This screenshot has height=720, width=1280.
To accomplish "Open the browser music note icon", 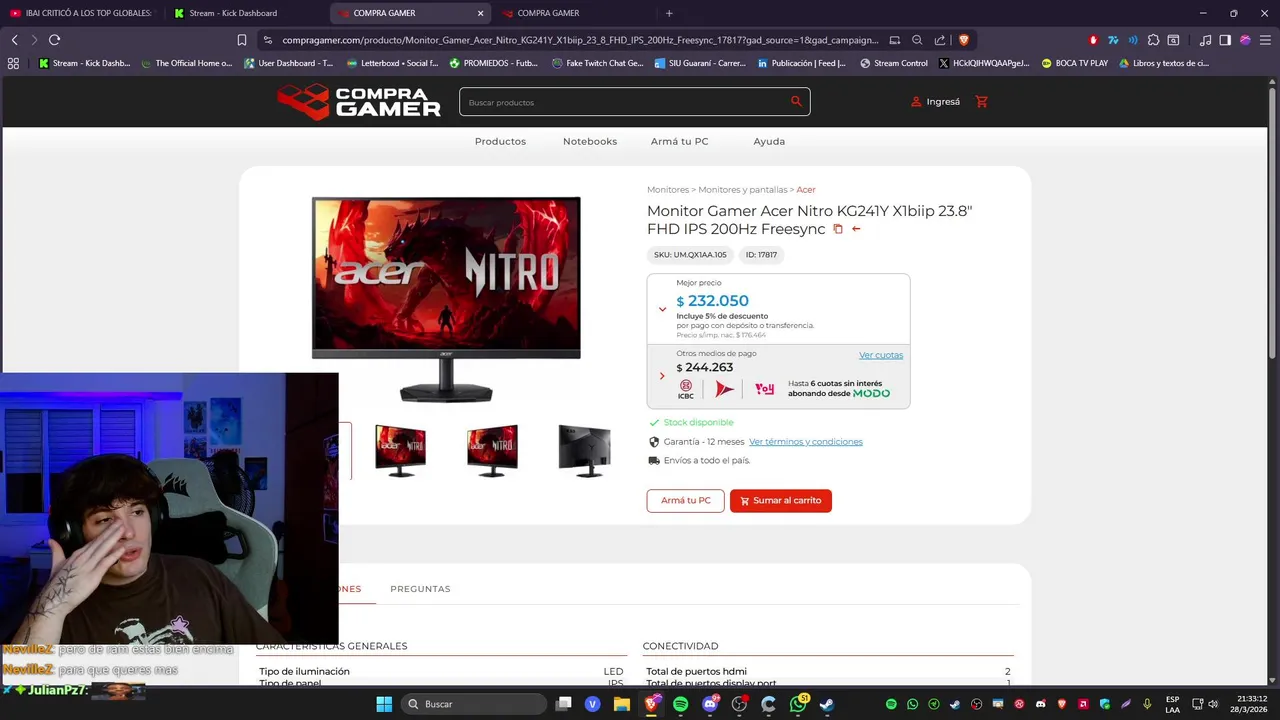I will tap(1205, 40).
